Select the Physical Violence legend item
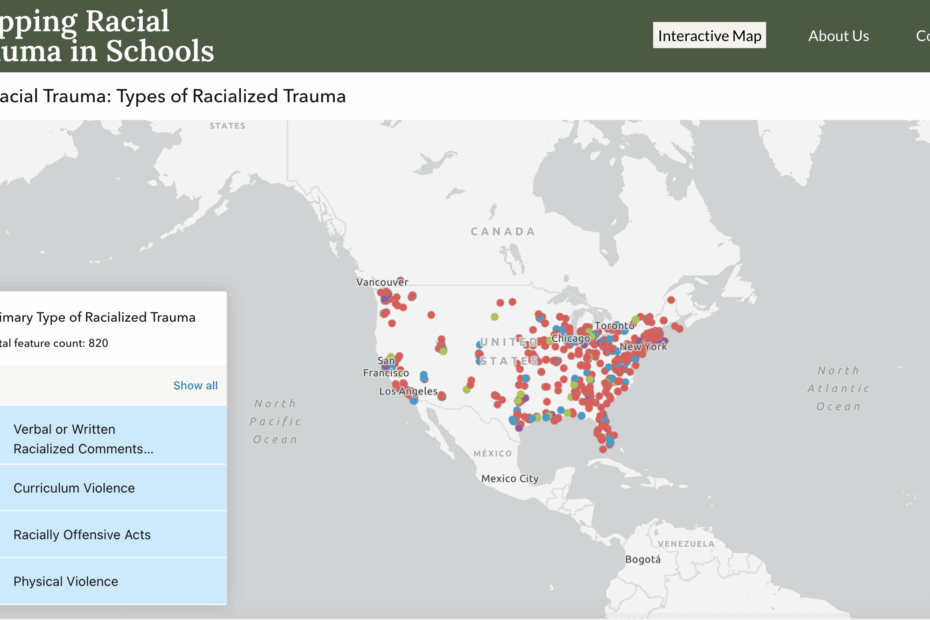930x620 pixels. pyautogui.click(x=113, y=581)
